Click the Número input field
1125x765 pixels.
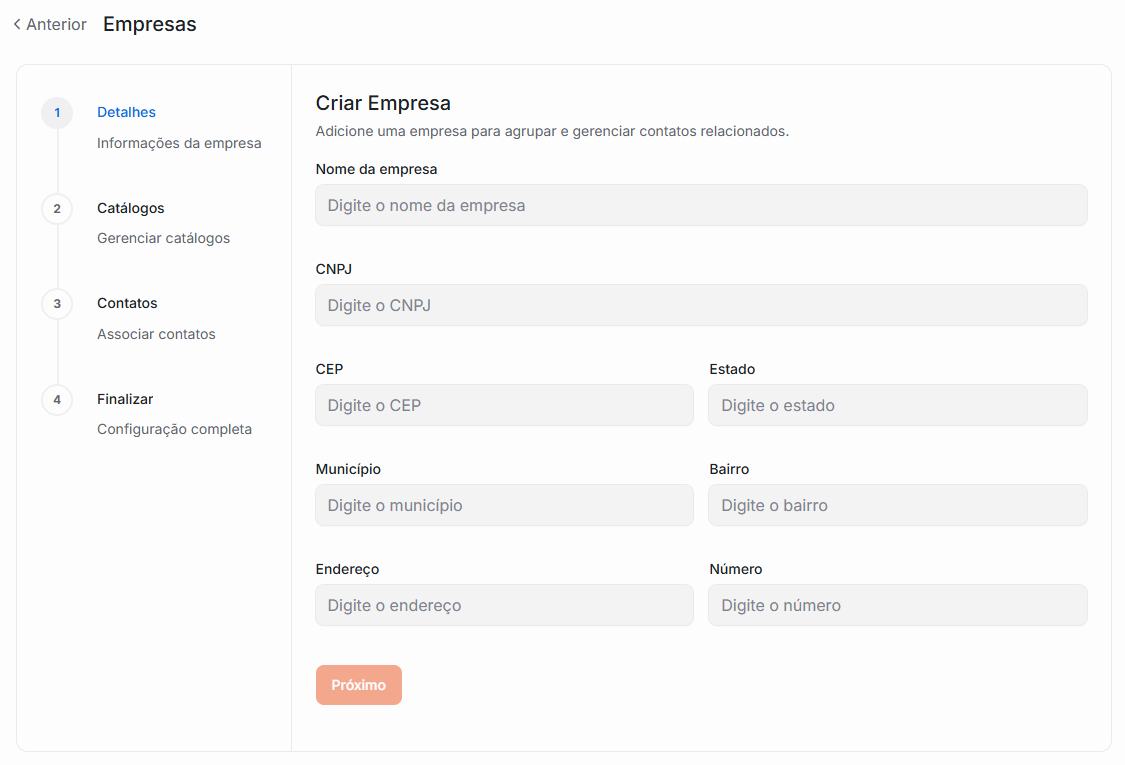click(x=897, y=605)
